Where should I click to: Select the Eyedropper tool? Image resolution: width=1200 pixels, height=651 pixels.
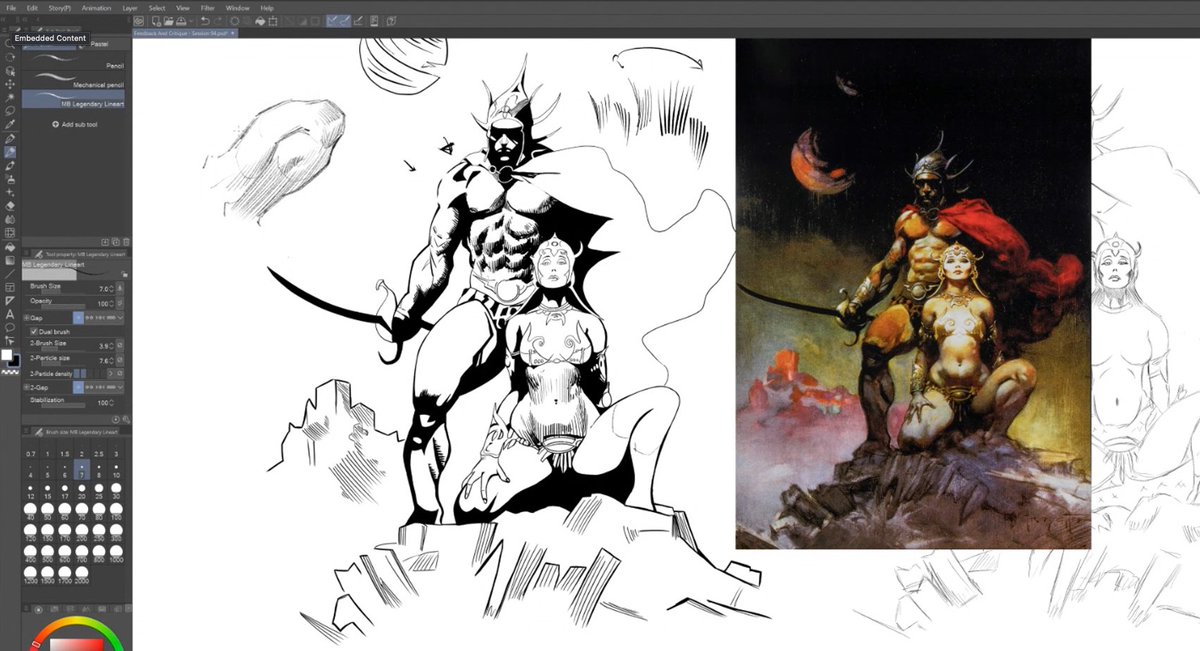(10, 125)
